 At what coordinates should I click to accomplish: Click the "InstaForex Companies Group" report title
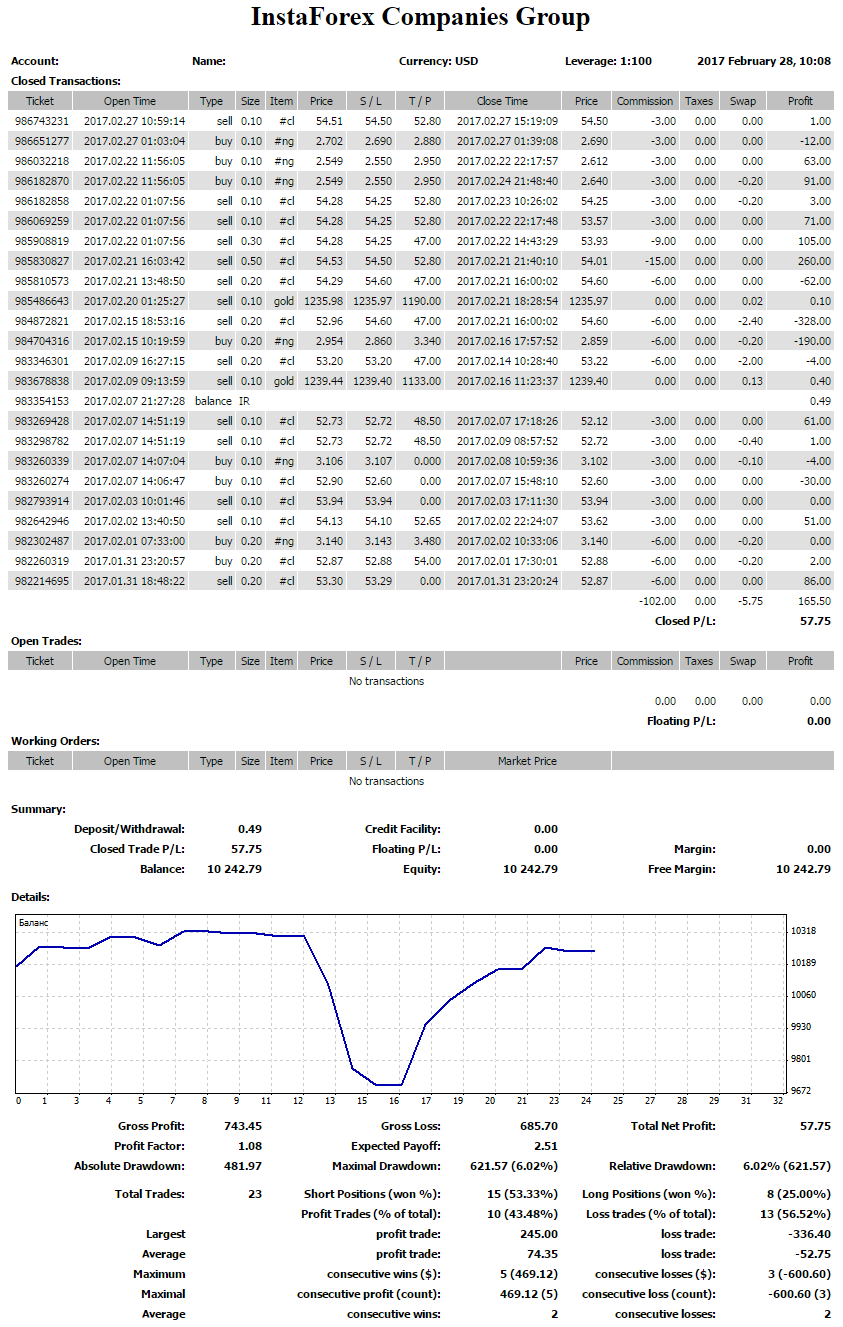click(420, 17)
